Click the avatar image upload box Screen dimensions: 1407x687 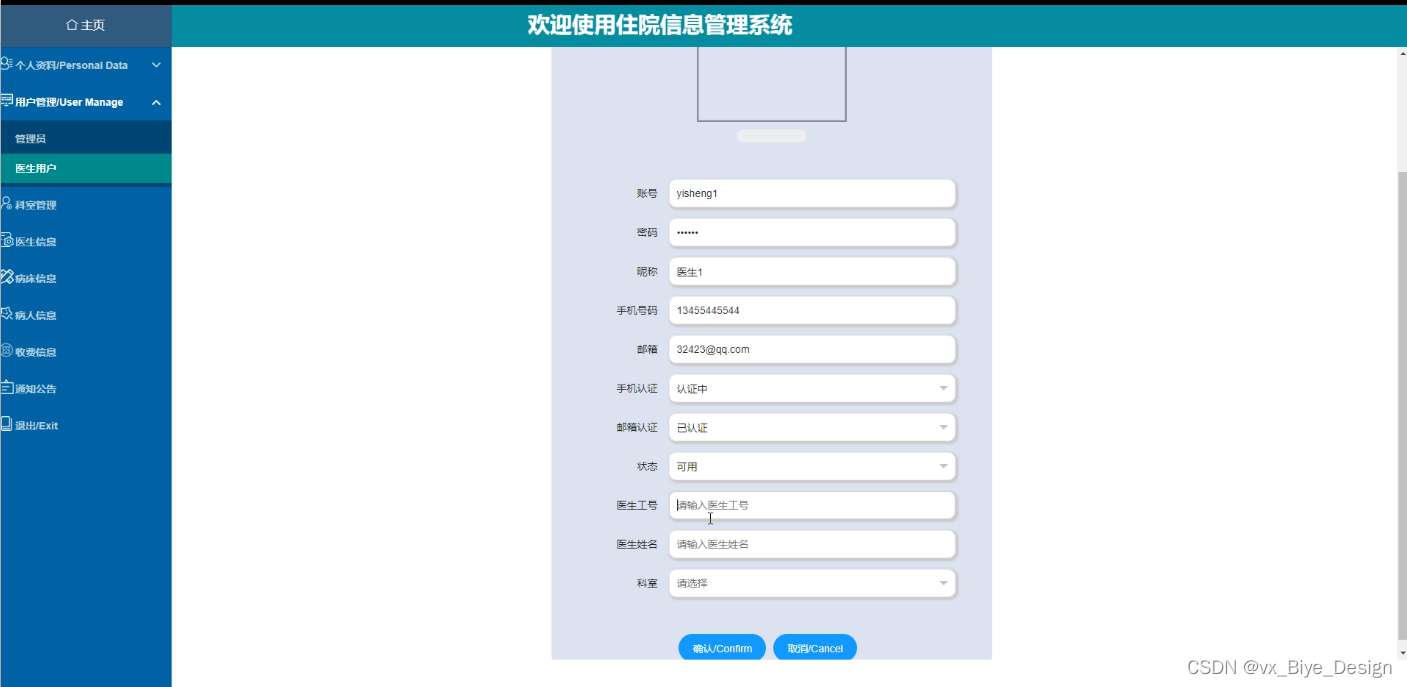click(x=772, y=84)
